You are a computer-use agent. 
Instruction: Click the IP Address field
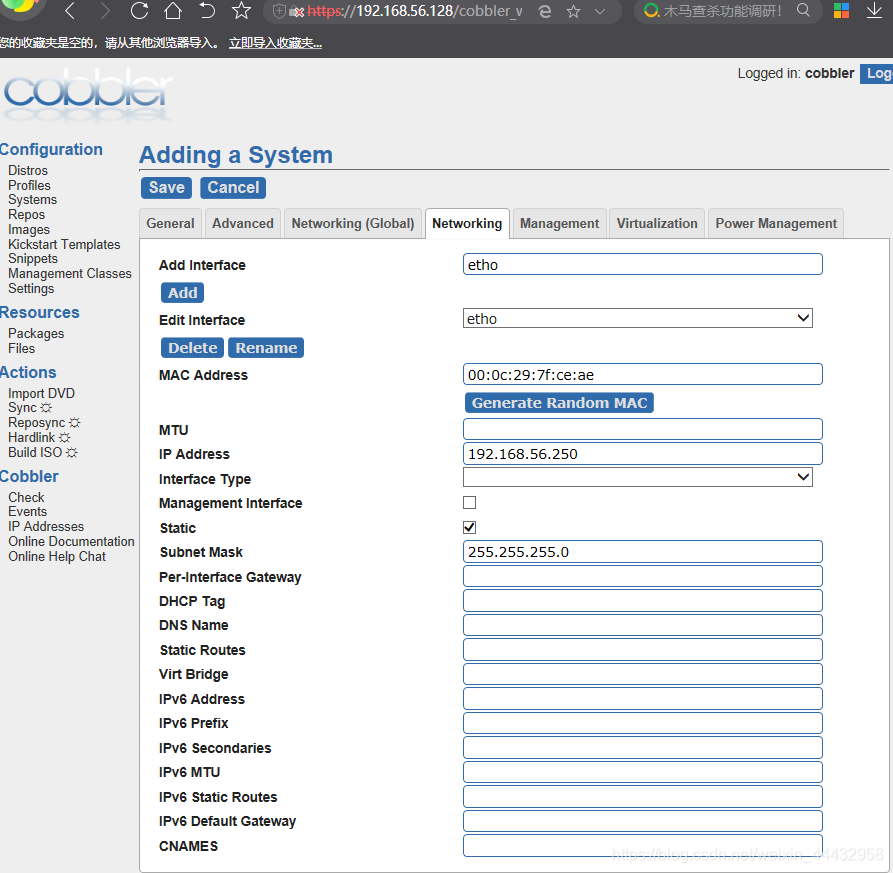642,453
